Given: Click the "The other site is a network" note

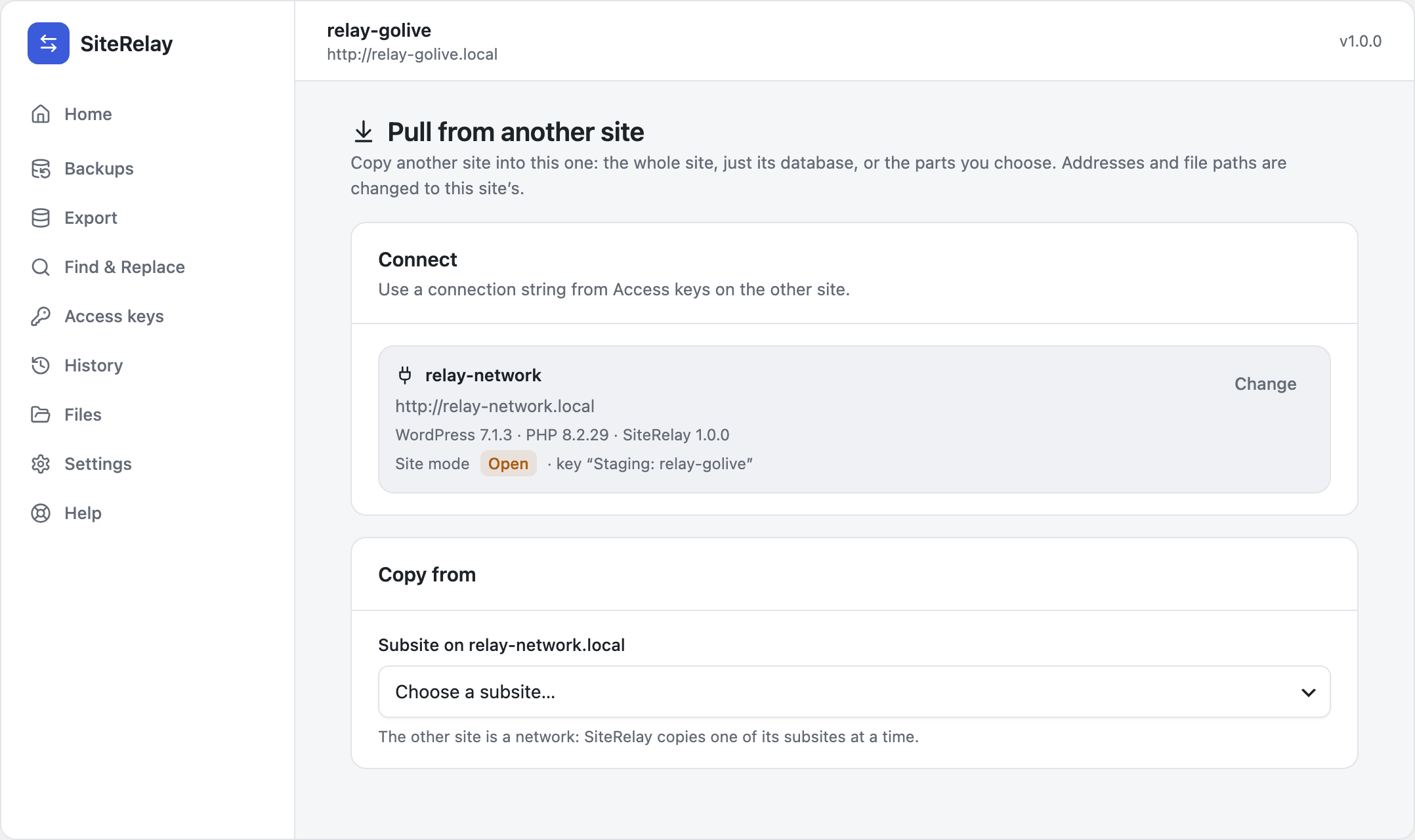Looking at the screenshot, I should [x=648, y=737].
